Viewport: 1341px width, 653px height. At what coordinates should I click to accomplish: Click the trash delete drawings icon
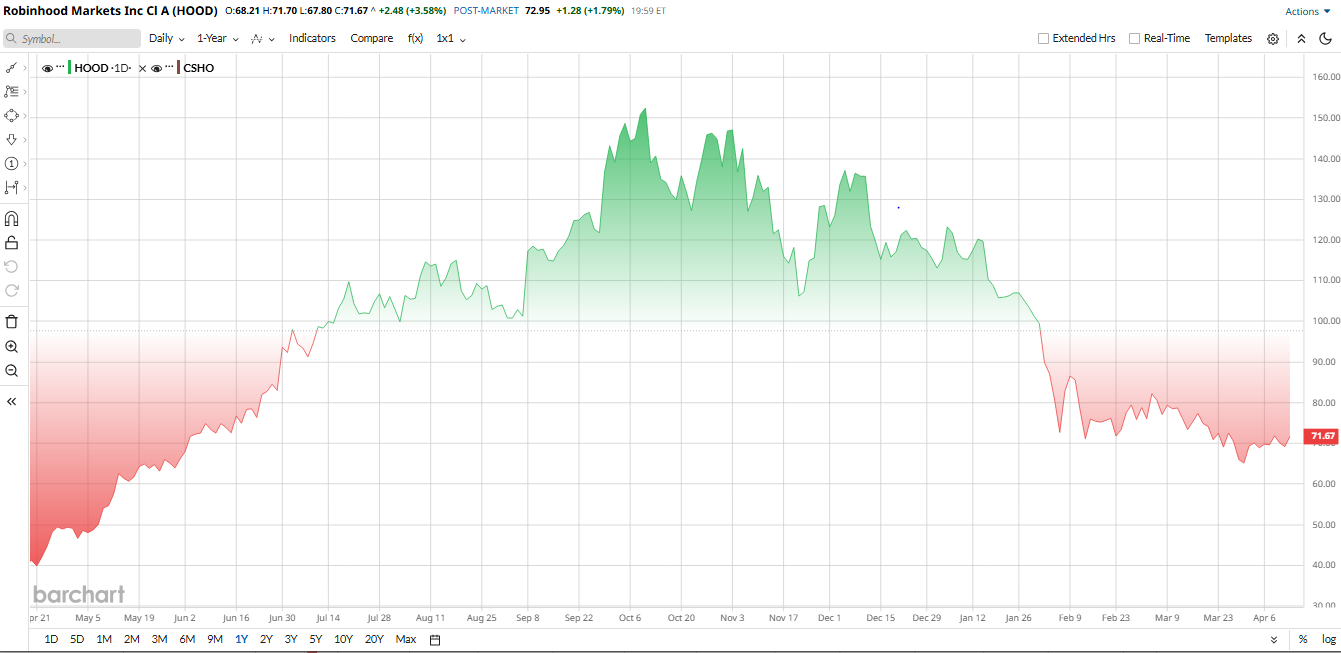[x=12, y=321]
